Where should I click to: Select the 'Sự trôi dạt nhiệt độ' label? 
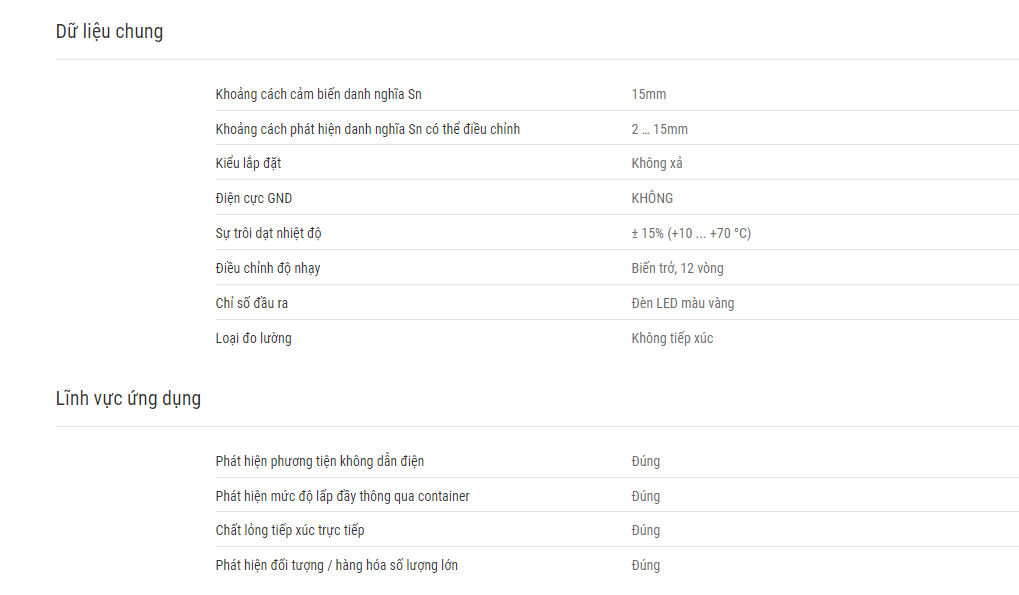click(x=268, y=234)
